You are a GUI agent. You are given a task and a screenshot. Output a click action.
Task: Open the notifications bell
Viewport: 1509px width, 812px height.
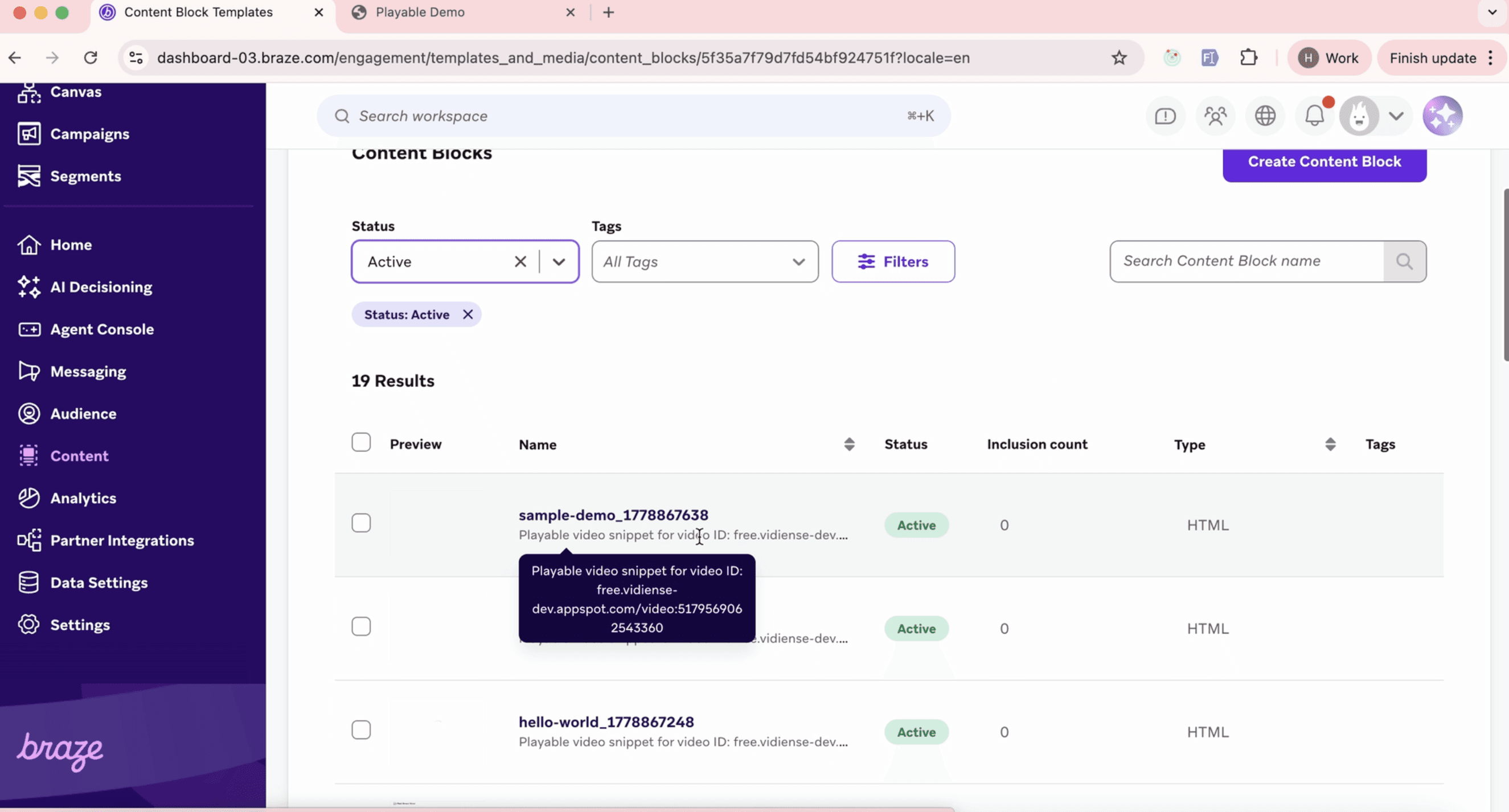coord(1315,116)
